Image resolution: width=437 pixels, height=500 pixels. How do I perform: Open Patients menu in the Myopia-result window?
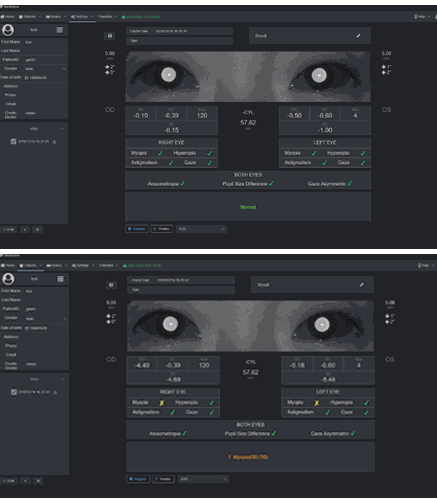tap(30, 266)
